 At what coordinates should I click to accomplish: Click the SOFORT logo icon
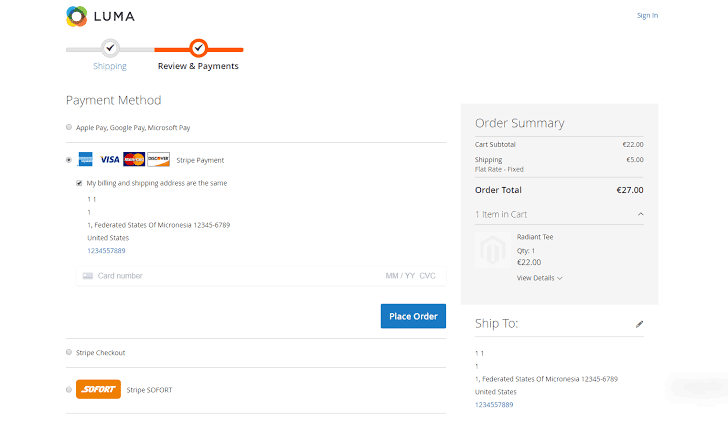(x=98, y=389)
